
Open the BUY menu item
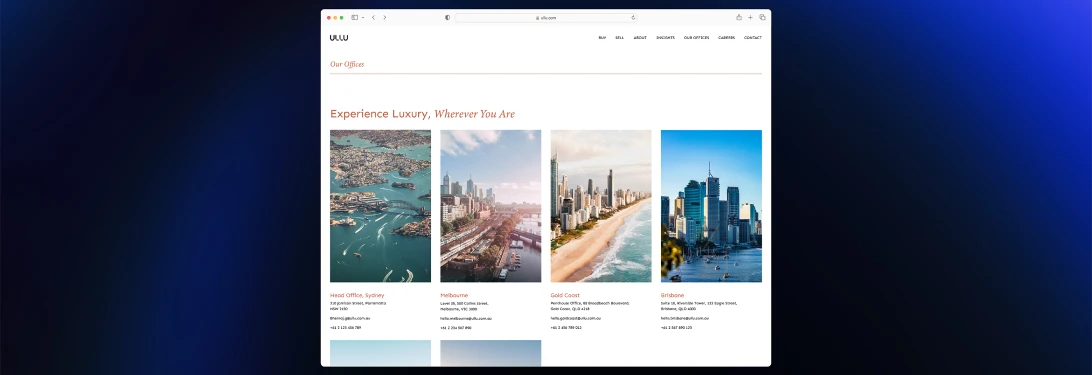(x=602, y=38)
